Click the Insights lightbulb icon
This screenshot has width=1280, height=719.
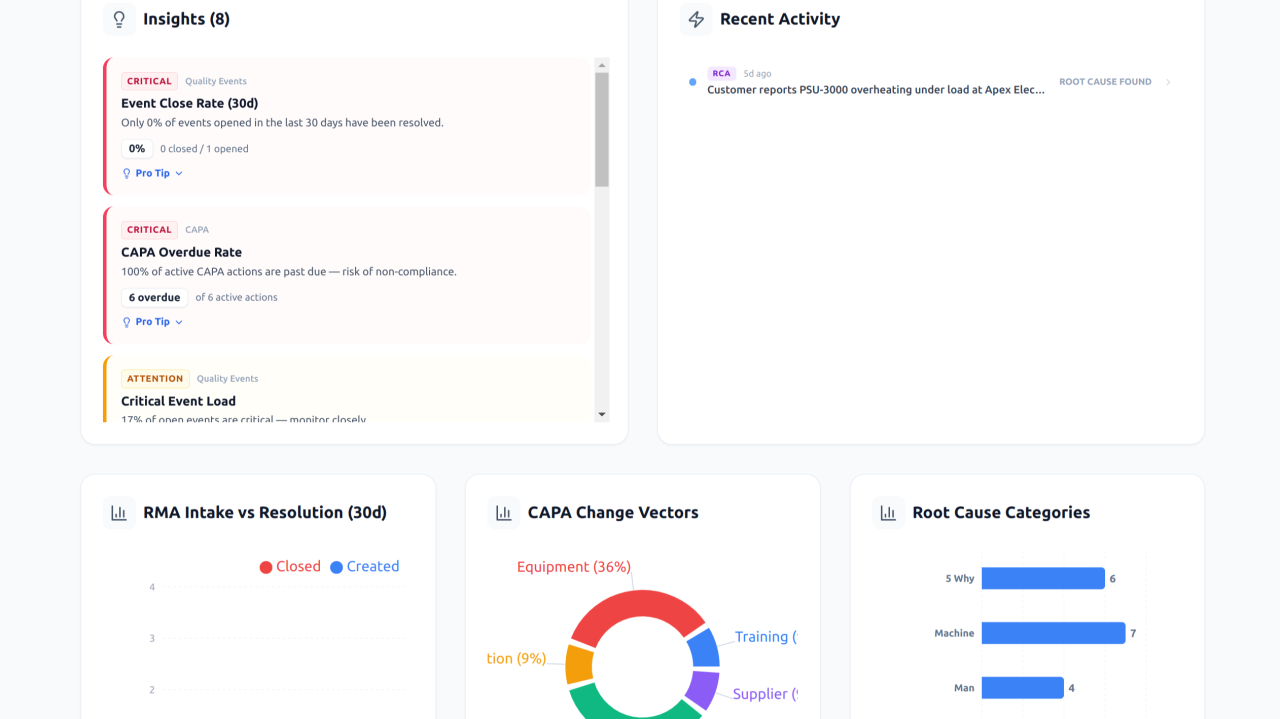119,19
